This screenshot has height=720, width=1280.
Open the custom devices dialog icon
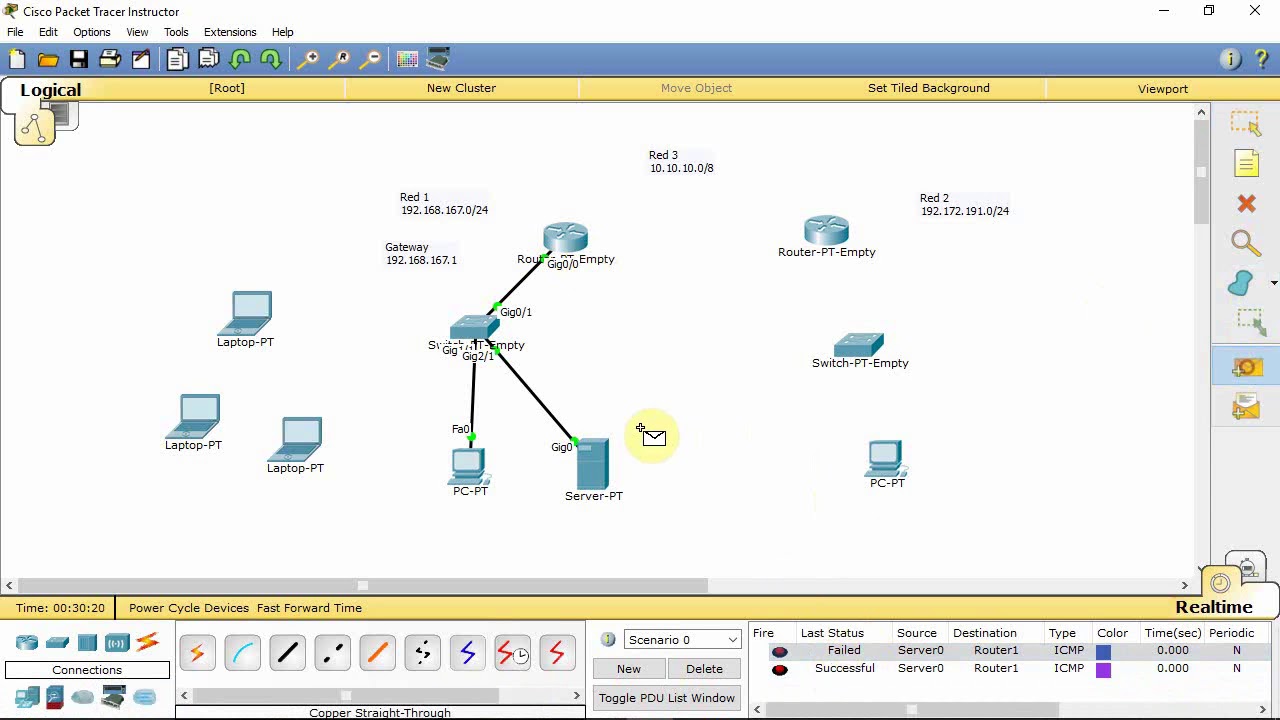[438, 60]
